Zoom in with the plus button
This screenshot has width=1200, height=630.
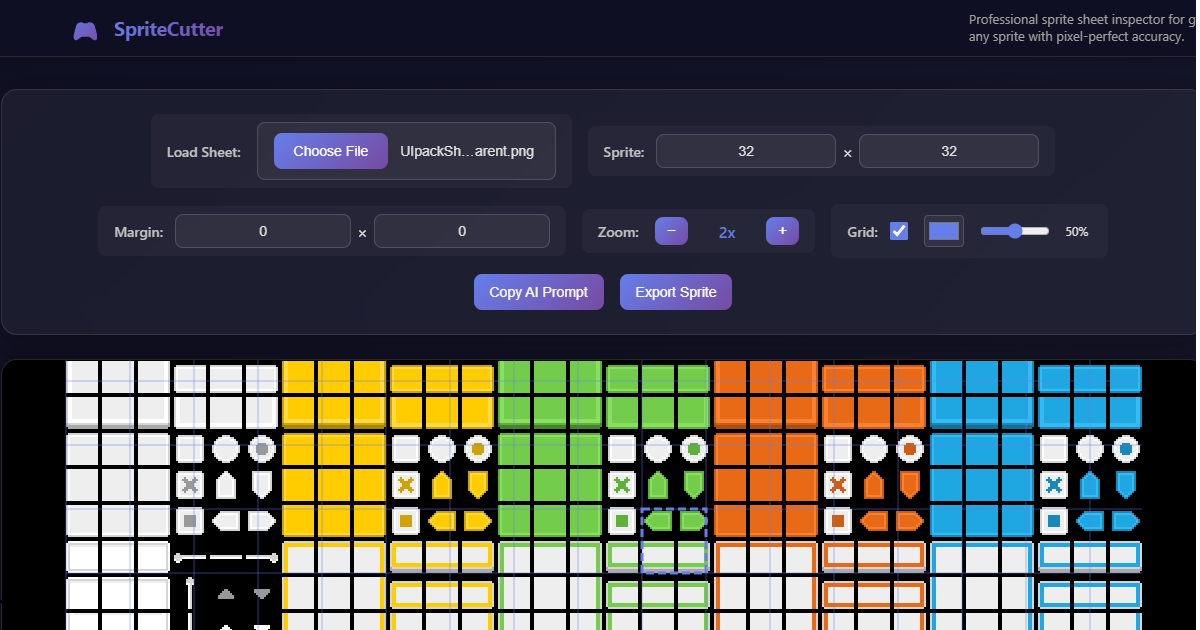781,231
